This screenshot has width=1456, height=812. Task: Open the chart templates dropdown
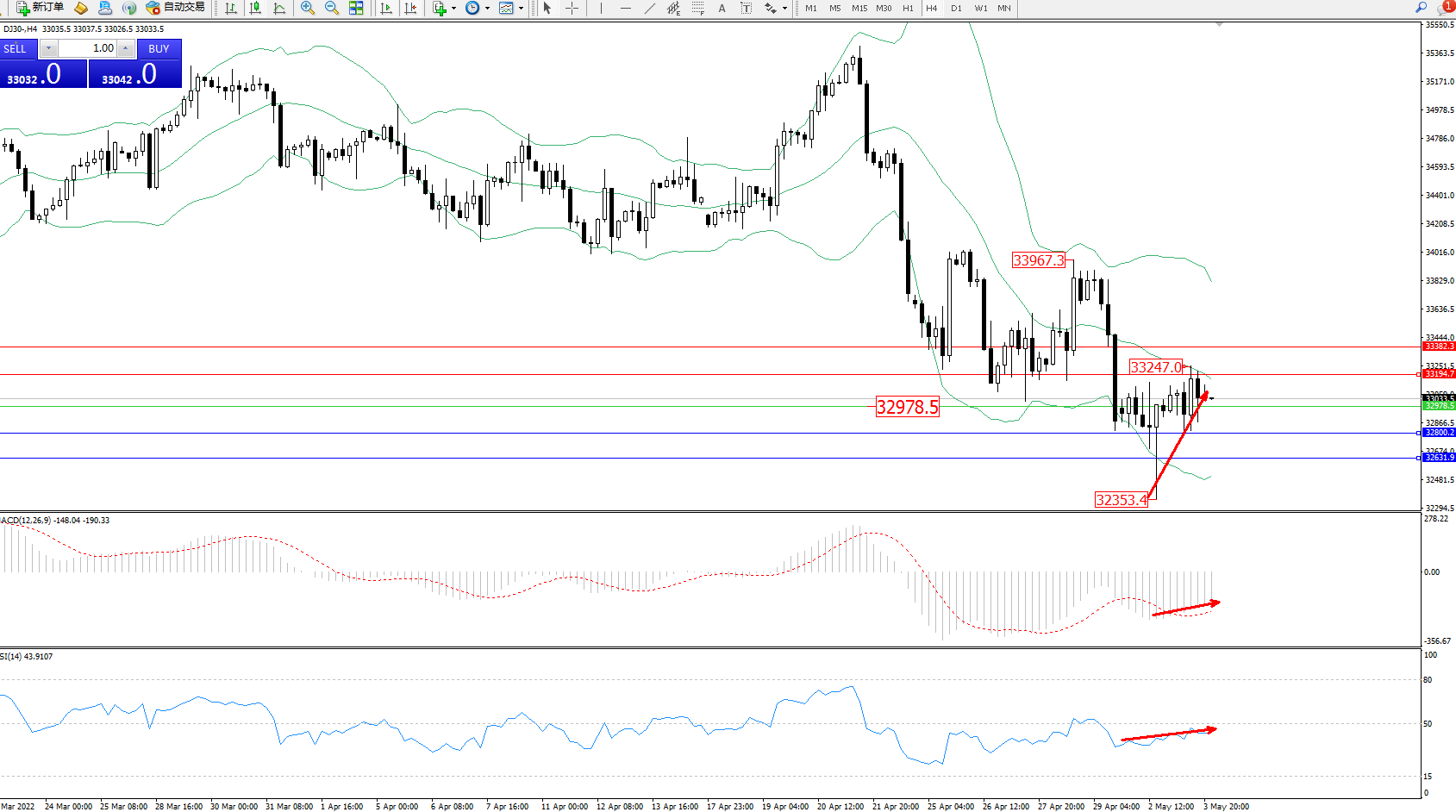(x=521, y=8)
